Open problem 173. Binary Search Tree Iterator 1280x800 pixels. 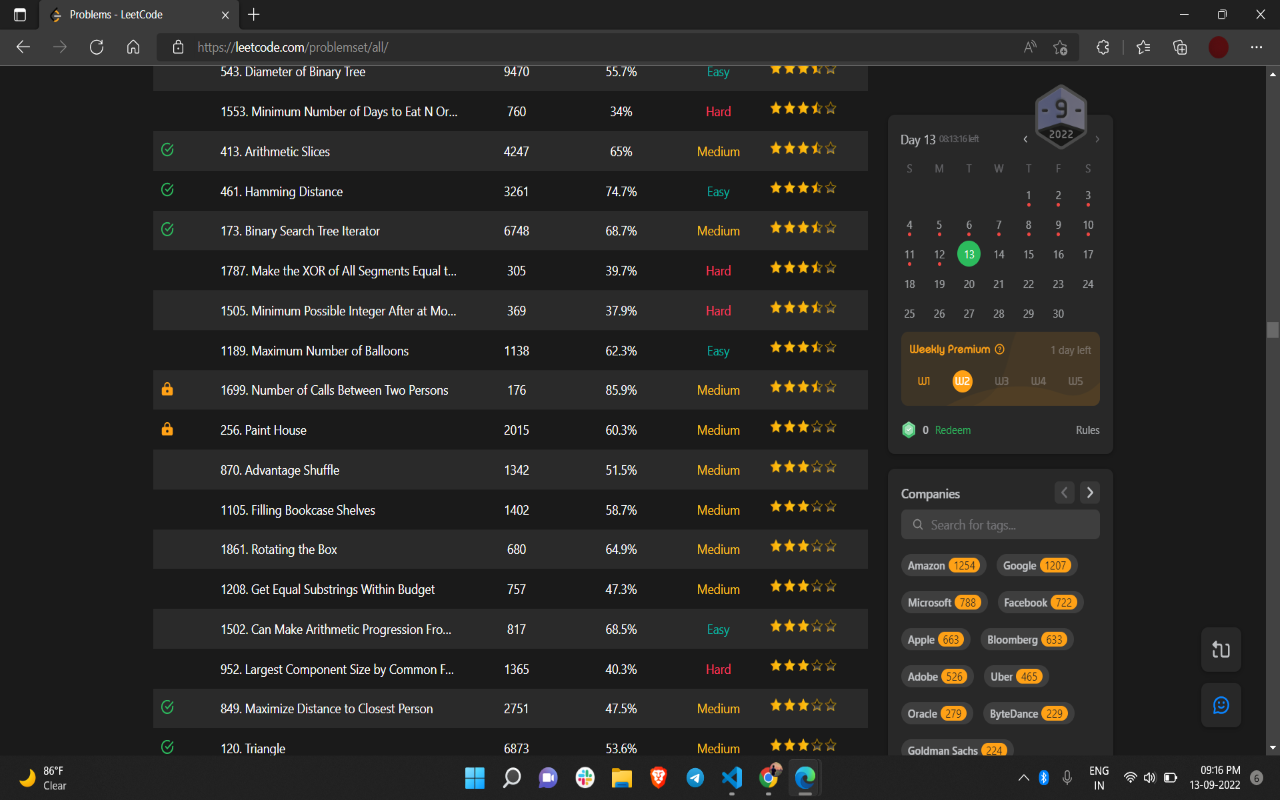tap(300, 231)
